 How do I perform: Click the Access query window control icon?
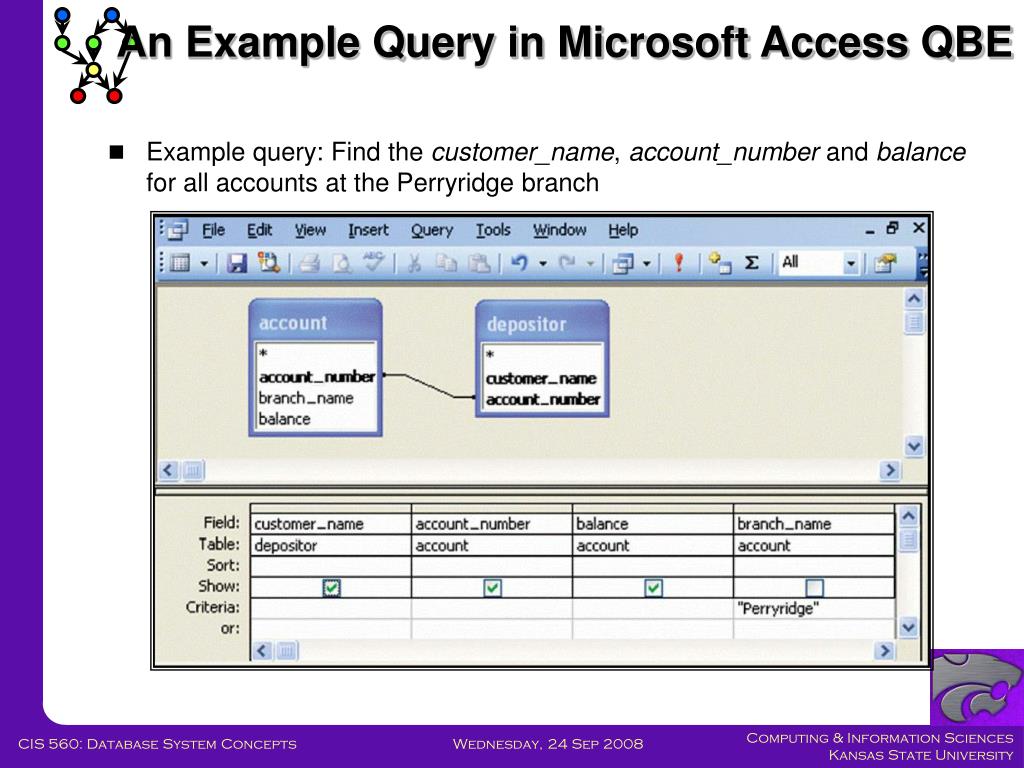[x=176, y=230]
